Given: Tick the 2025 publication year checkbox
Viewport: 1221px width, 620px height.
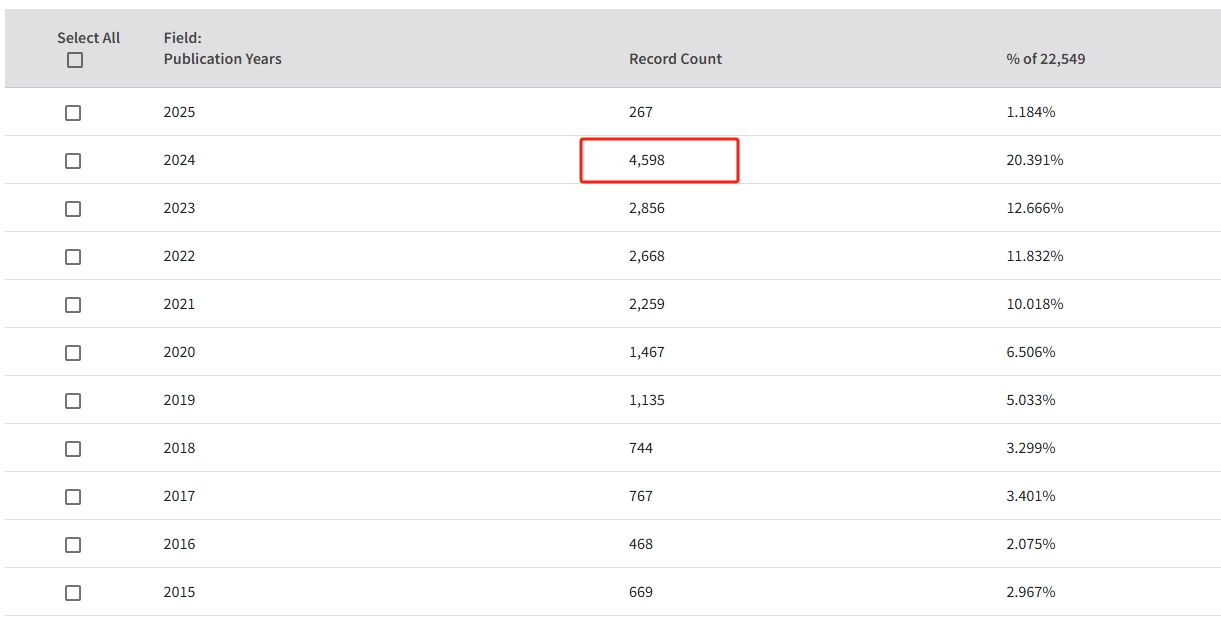Looking at the screenshot, I should pyautogui.click(x=73, y=113).
